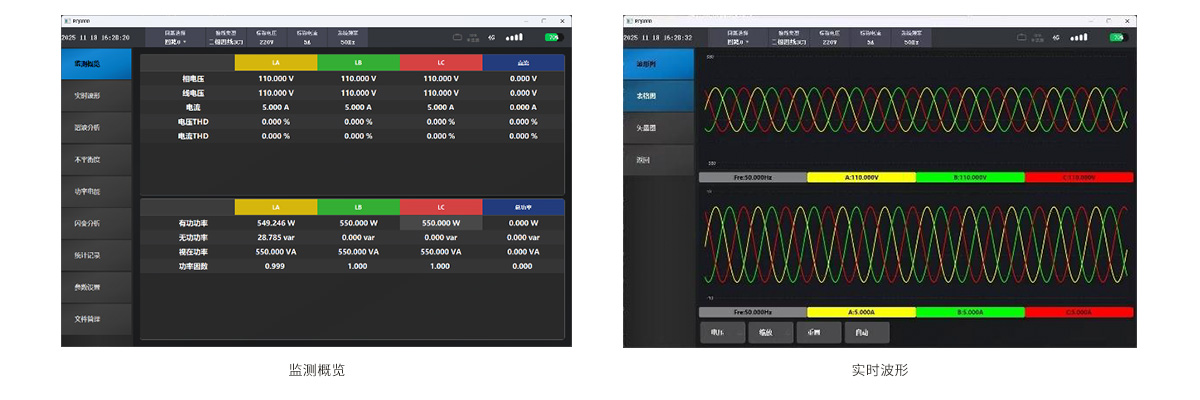This screenshot has width=1200, height=400.
Task: Click green LB column header in upper table
Action: click(x=358, y=62)
